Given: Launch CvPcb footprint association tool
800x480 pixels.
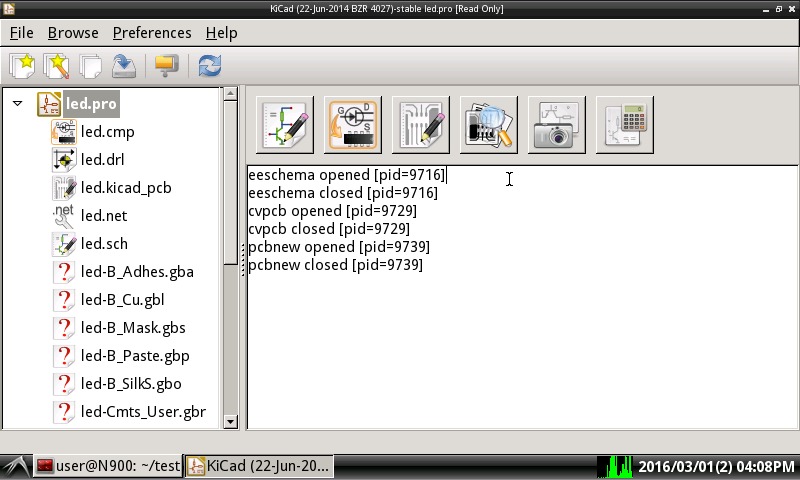Looking at the screenshot, I should pyautogui.click(x=353, y=124).
